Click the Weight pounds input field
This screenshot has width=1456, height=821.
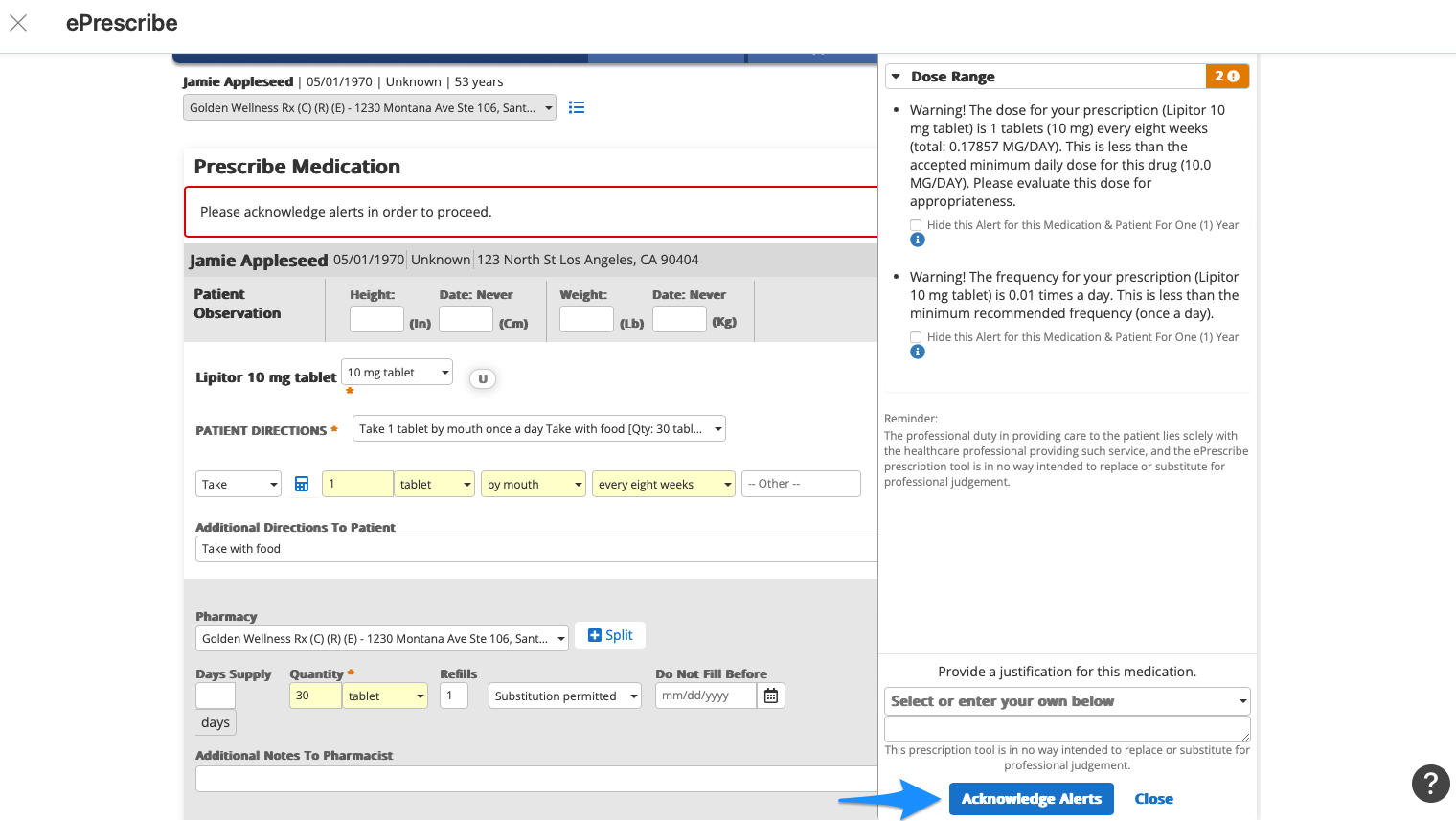[586, 319]
